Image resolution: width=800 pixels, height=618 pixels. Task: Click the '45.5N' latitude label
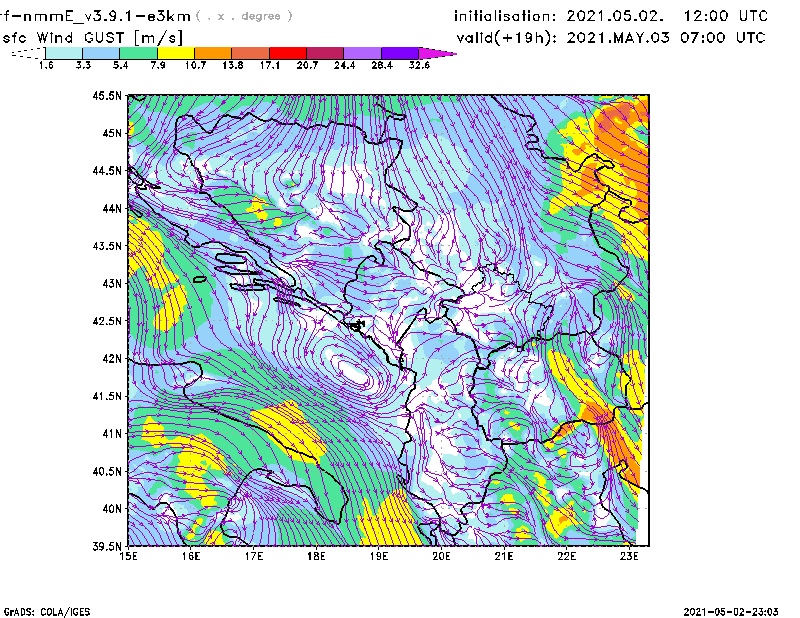107,95
